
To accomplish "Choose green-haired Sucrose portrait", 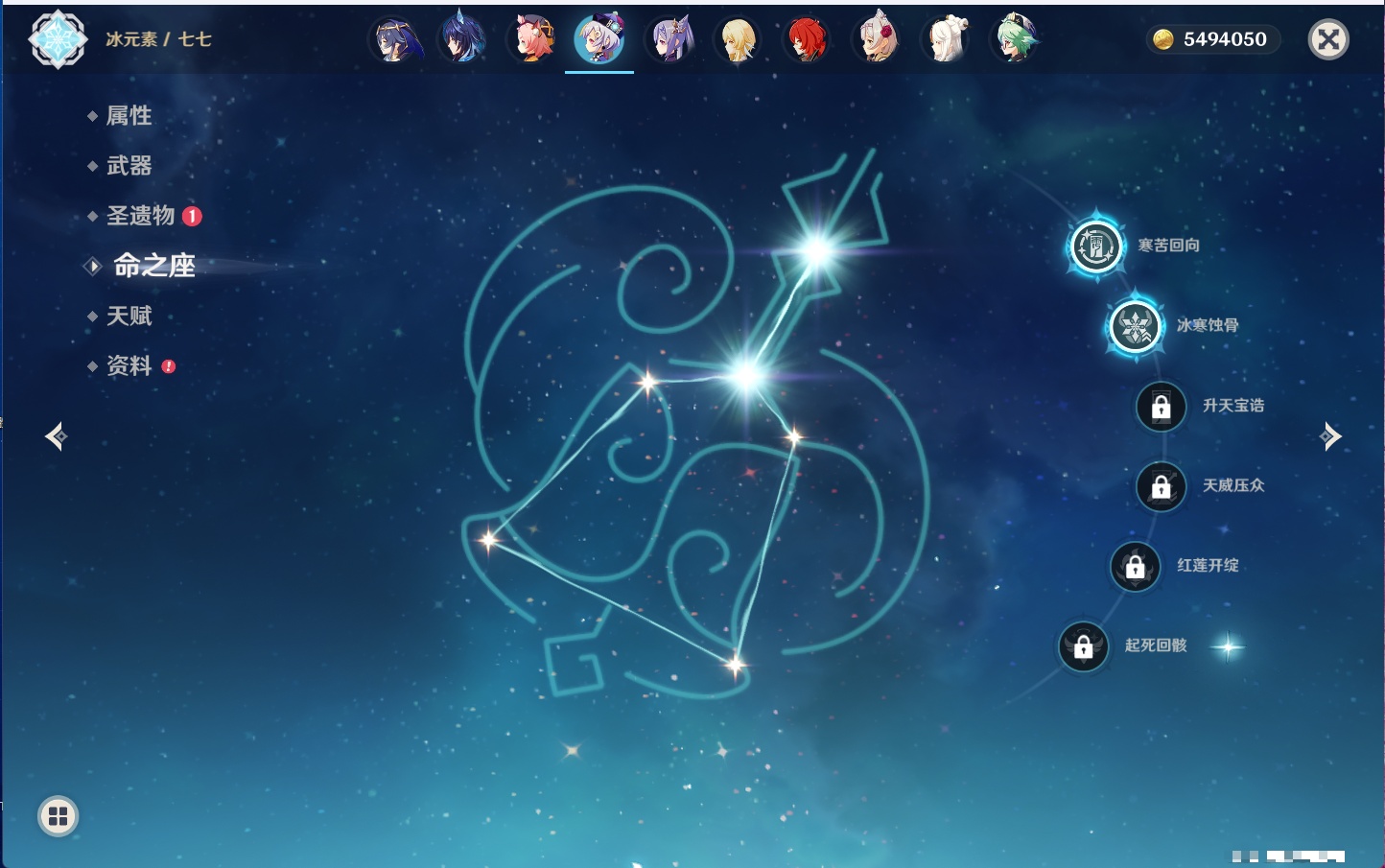I will tap(1014, 40).
